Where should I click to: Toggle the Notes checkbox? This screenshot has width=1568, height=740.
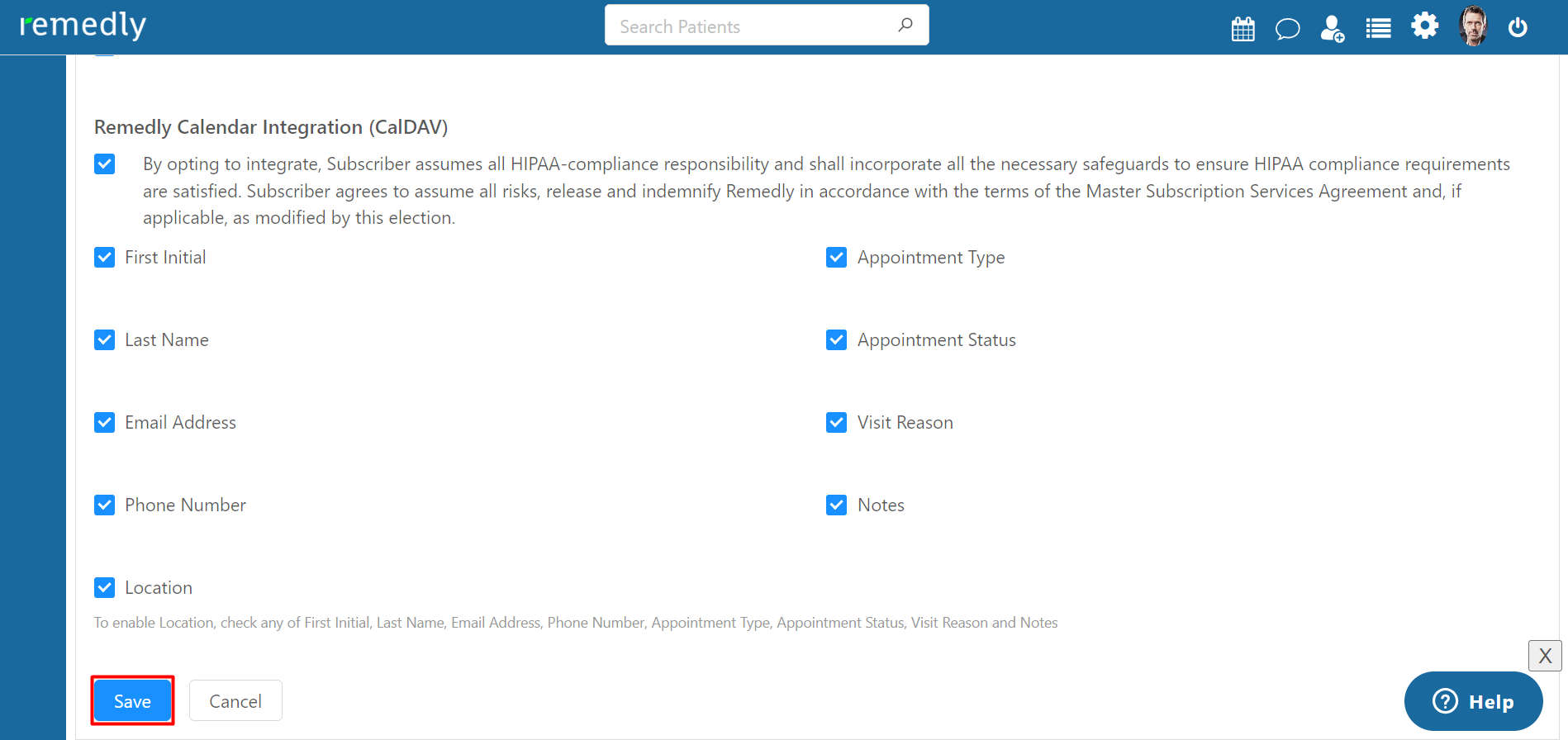[837, 505]
